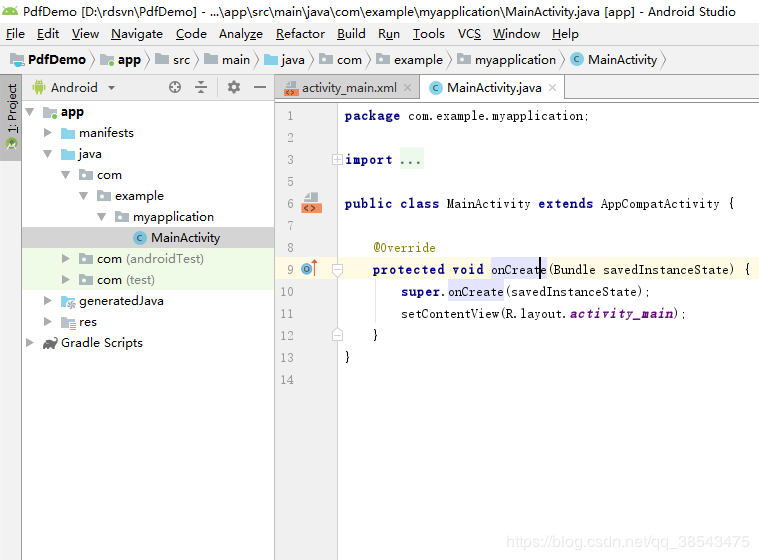This screenshot has height=560, width=759.
Task: Click the folded import ellipsis
Action: pyautogui.click(x=411, y=159)
